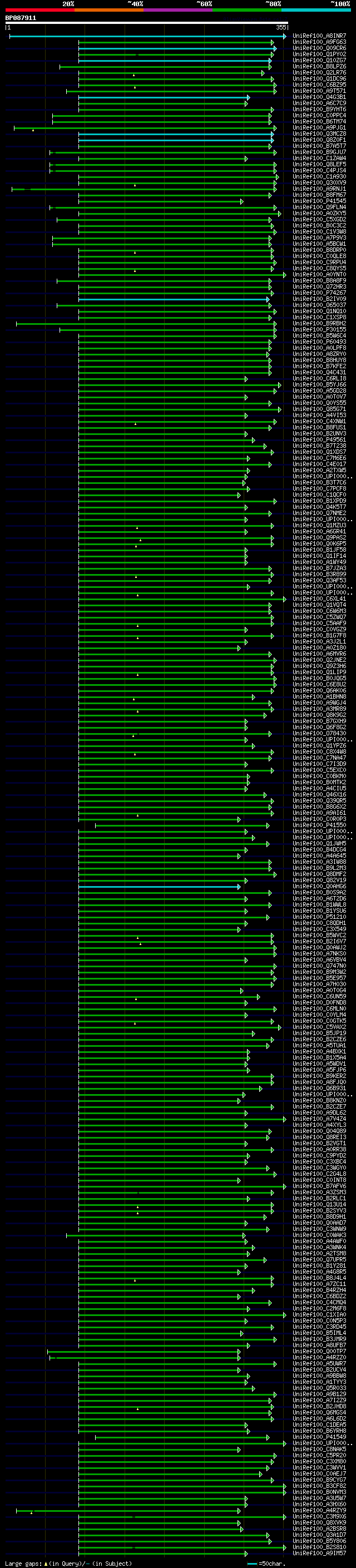Screen dimensions: 356x1568
Task: Select the UniRef100_Q1LIP9 entry
Action: pos(319,672)
